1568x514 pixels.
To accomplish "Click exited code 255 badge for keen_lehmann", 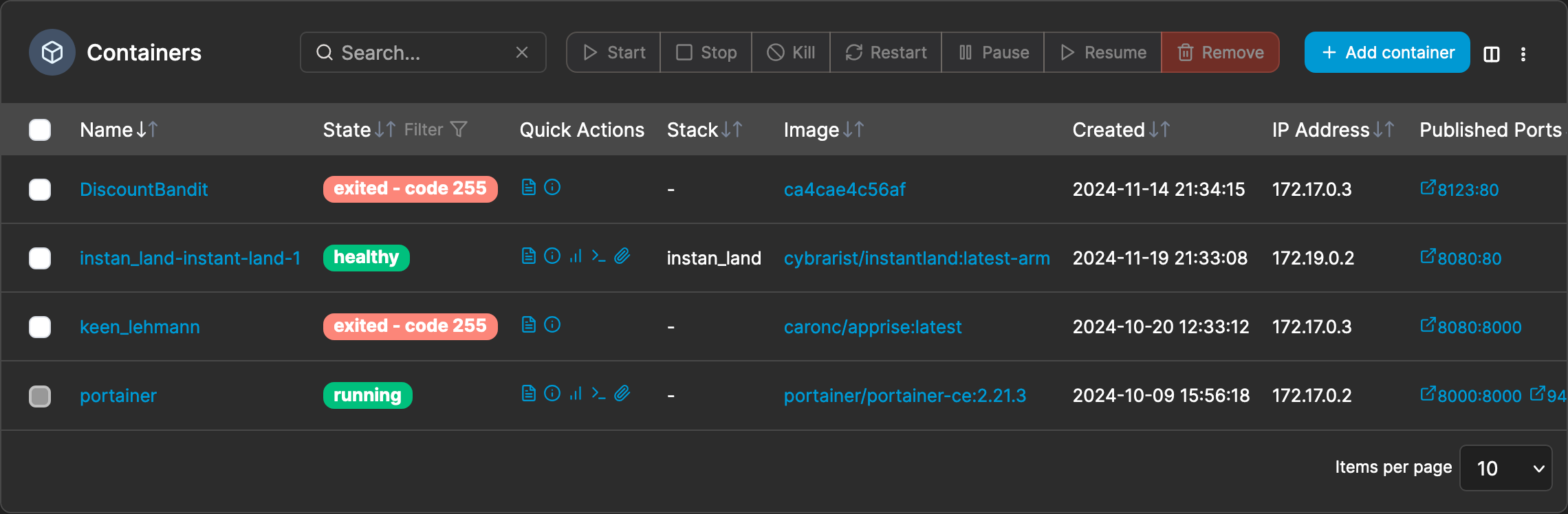I will (411, 326).
